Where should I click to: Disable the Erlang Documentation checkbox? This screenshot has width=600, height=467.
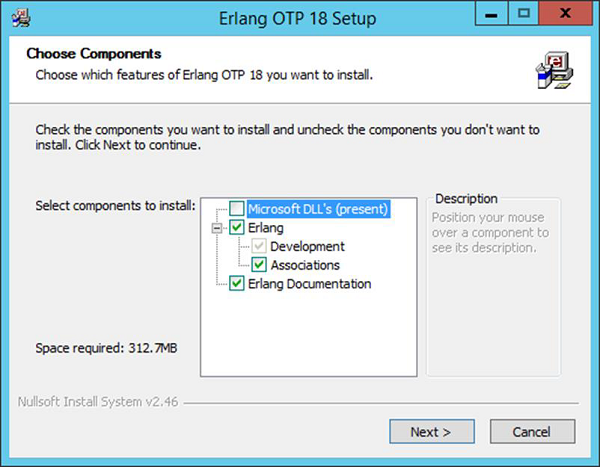tap(236, 284)
